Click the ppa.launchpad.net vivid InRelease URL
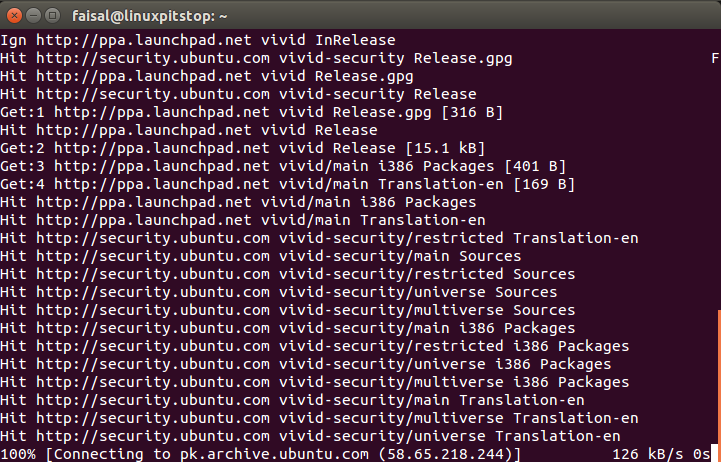The height and width of the screenshot is (462, 721). (x=144, y=40)
